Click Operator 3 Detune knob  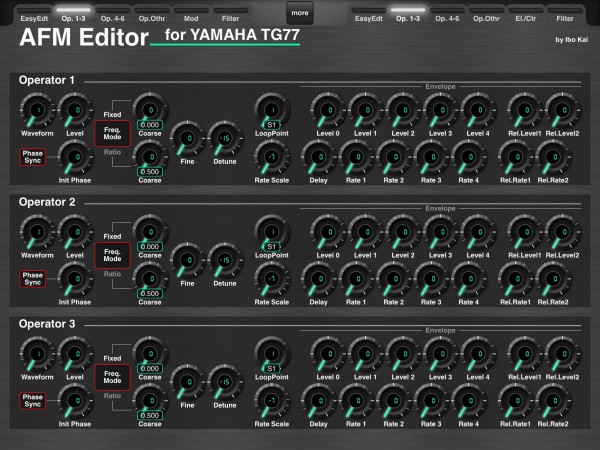tap(225, 382)
